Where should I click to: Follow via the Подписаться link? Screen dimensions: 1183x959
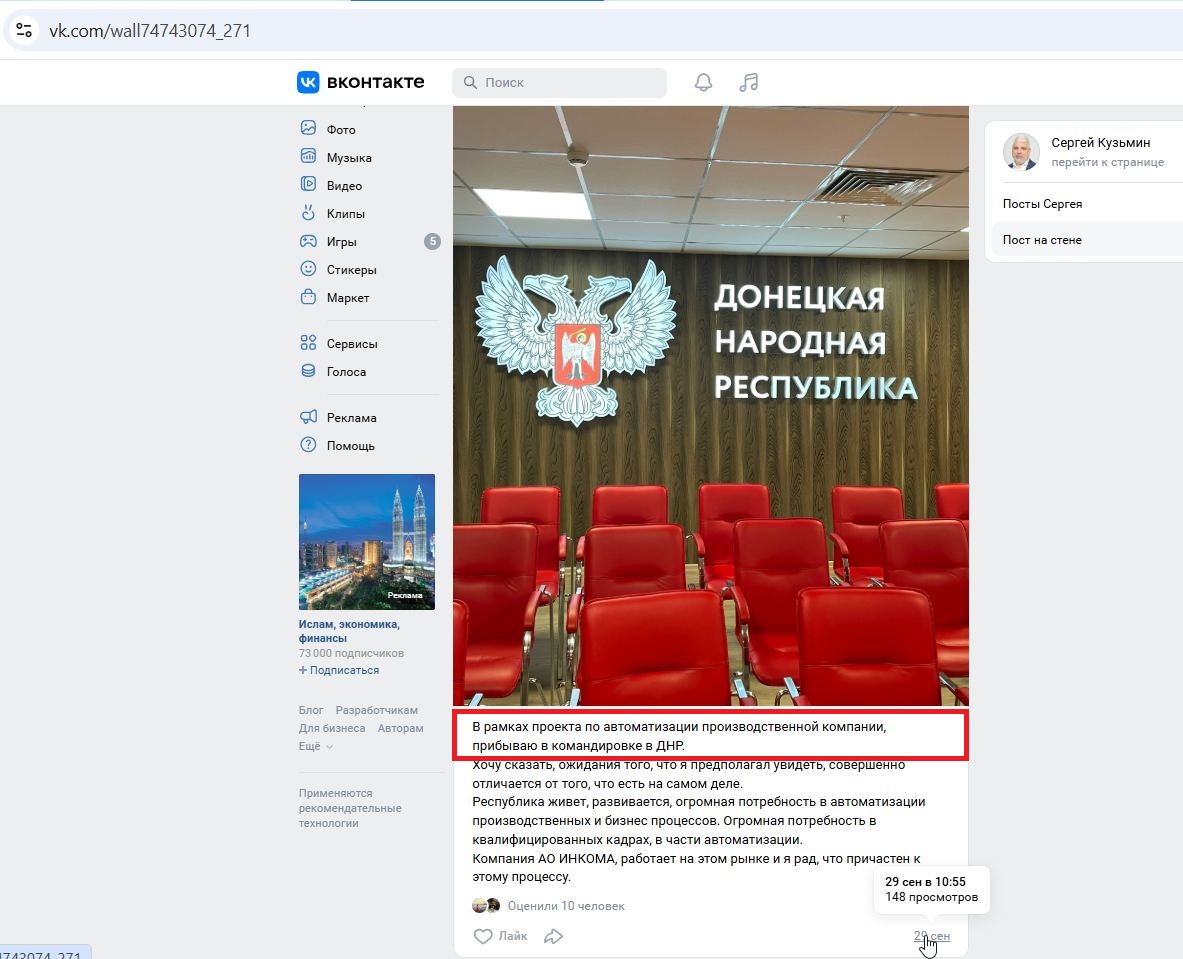pyautogui.click(x=339, y=670)
